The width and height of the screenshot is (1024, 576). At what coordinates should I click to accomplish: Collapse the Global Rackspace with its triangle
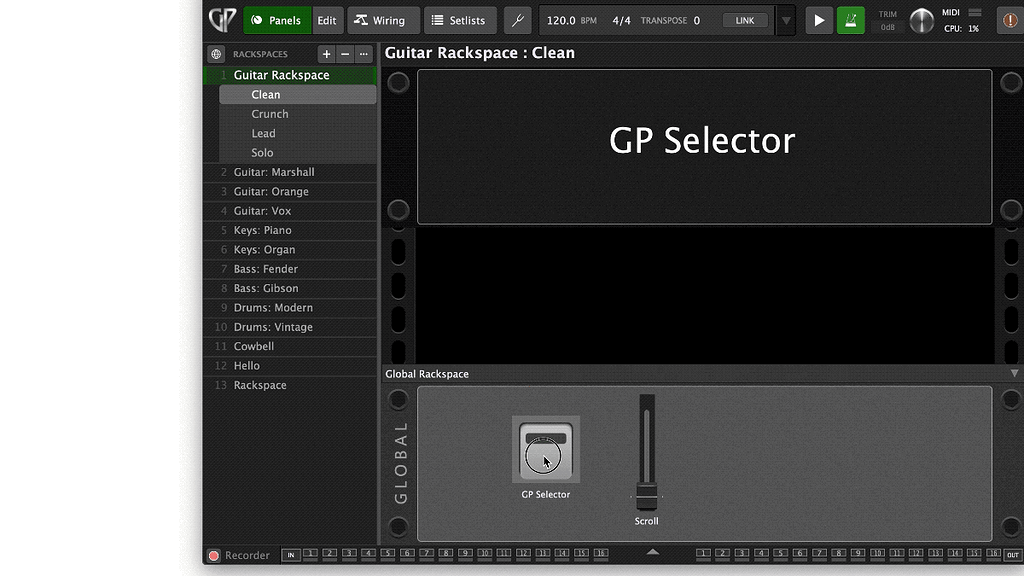point(1013,372)
